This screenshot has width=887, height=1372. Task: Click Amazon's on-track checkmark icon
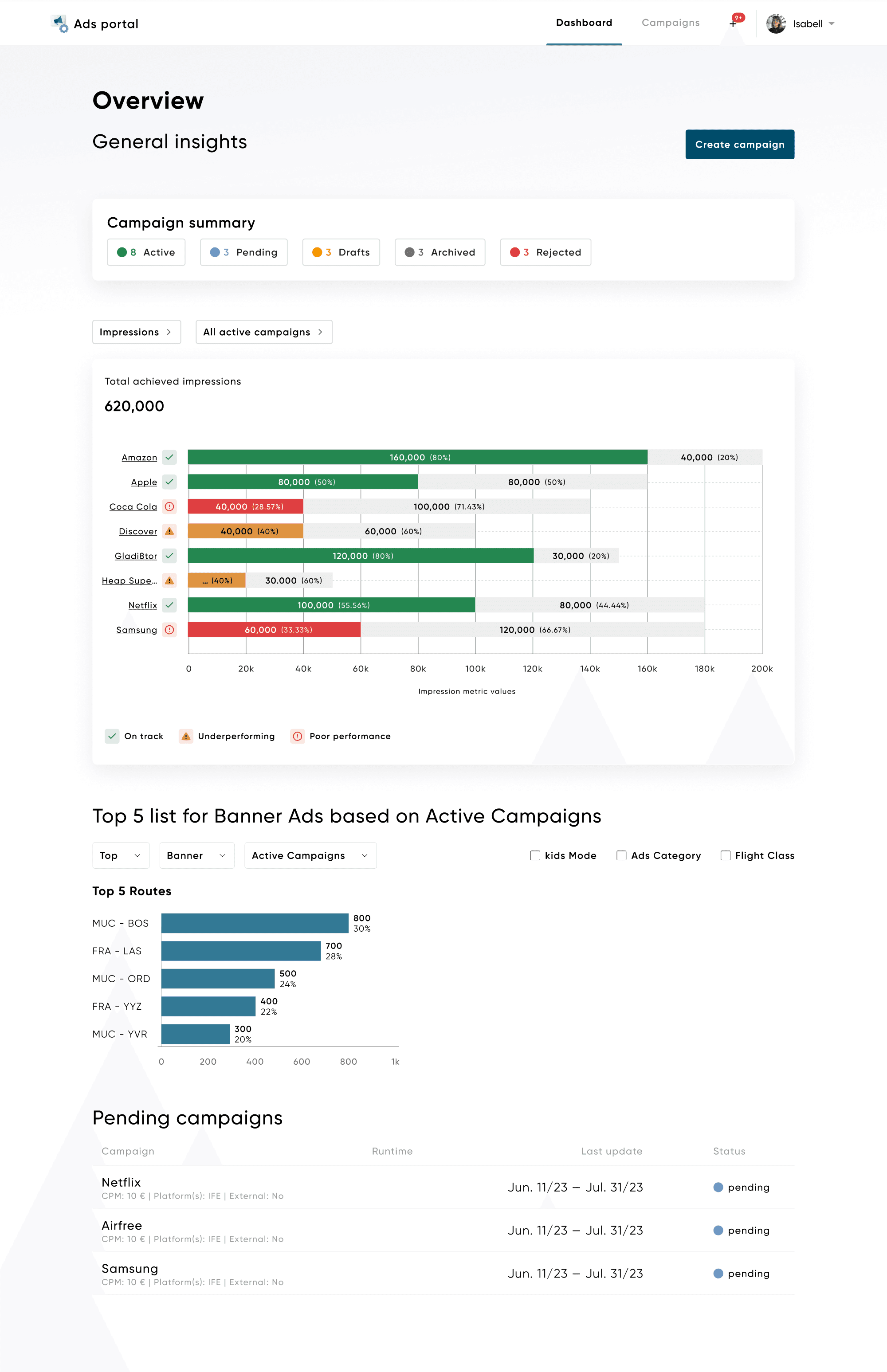[169, 457]
